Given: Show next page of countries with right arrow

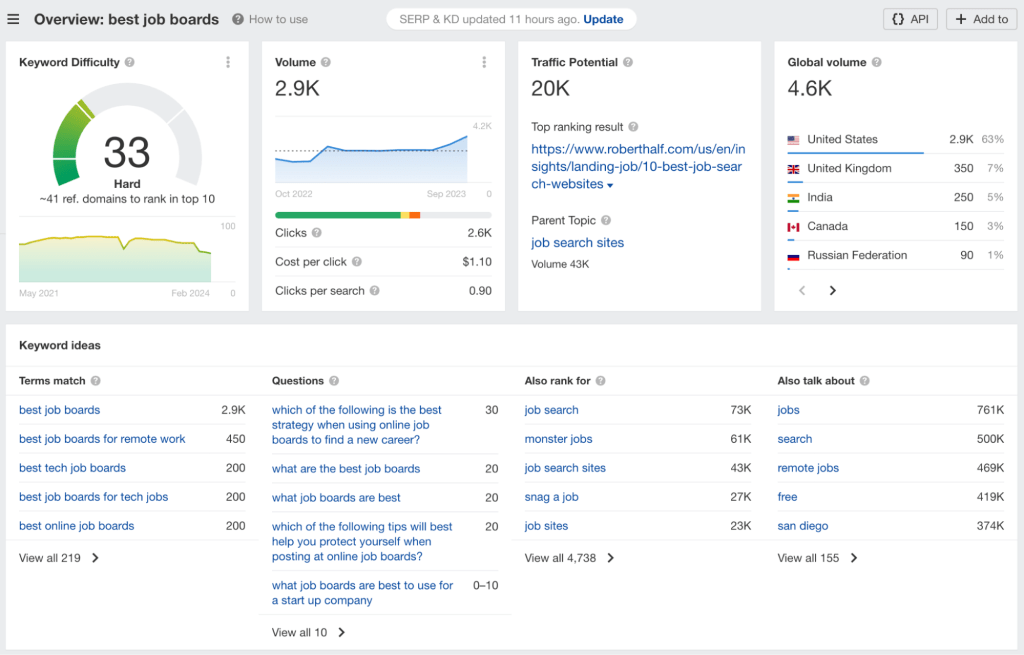Looking at the screenshot, I should [832, 290].
